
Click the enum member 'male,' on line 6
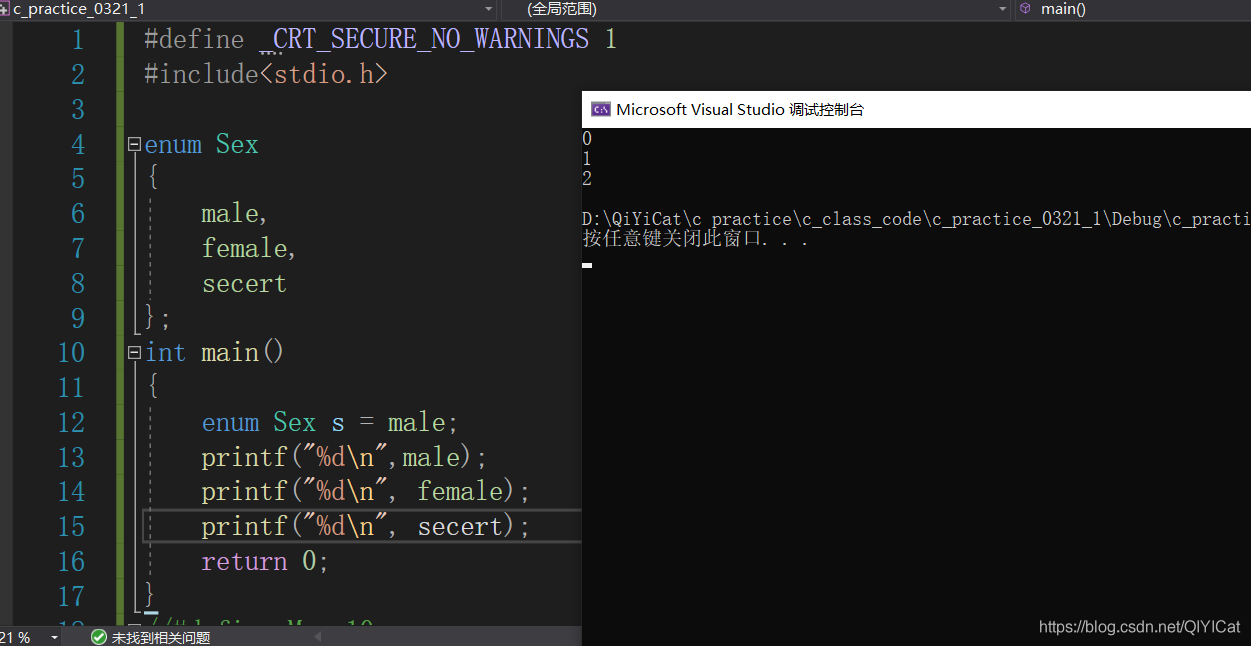click(x=235, y=214)
